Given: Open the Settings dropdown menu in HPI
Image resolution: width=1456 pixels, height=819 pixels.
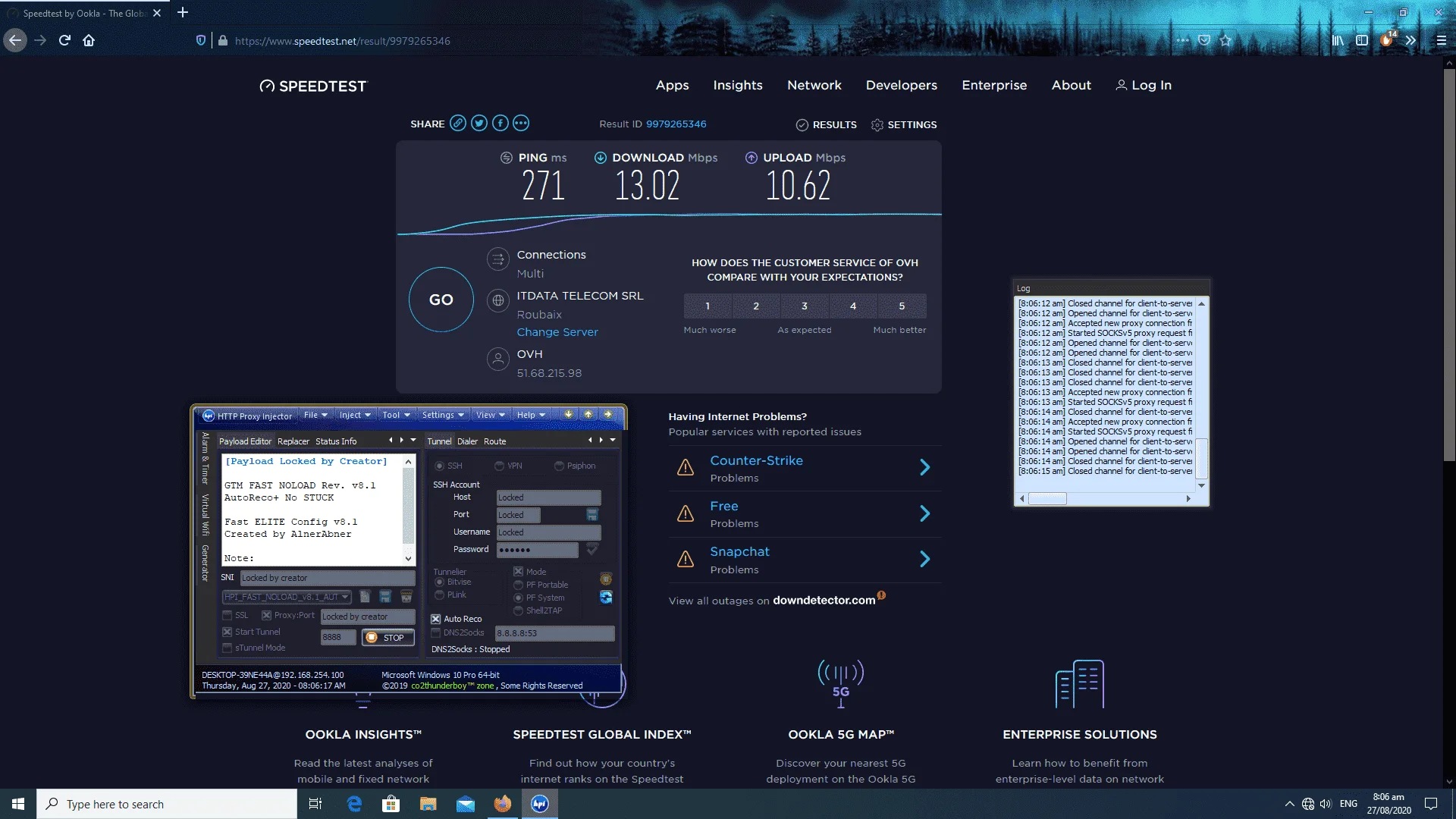Looking at the screenshot, I should [x=443, y=415].
